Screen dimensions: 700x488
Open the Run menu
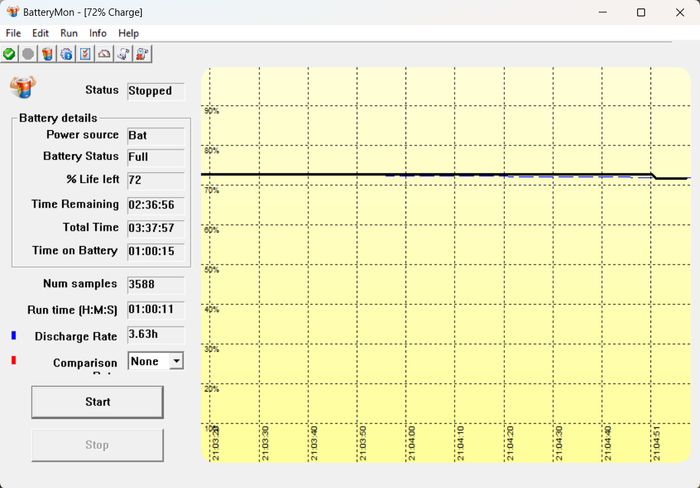pyautogui.click(x=69, y=33)
